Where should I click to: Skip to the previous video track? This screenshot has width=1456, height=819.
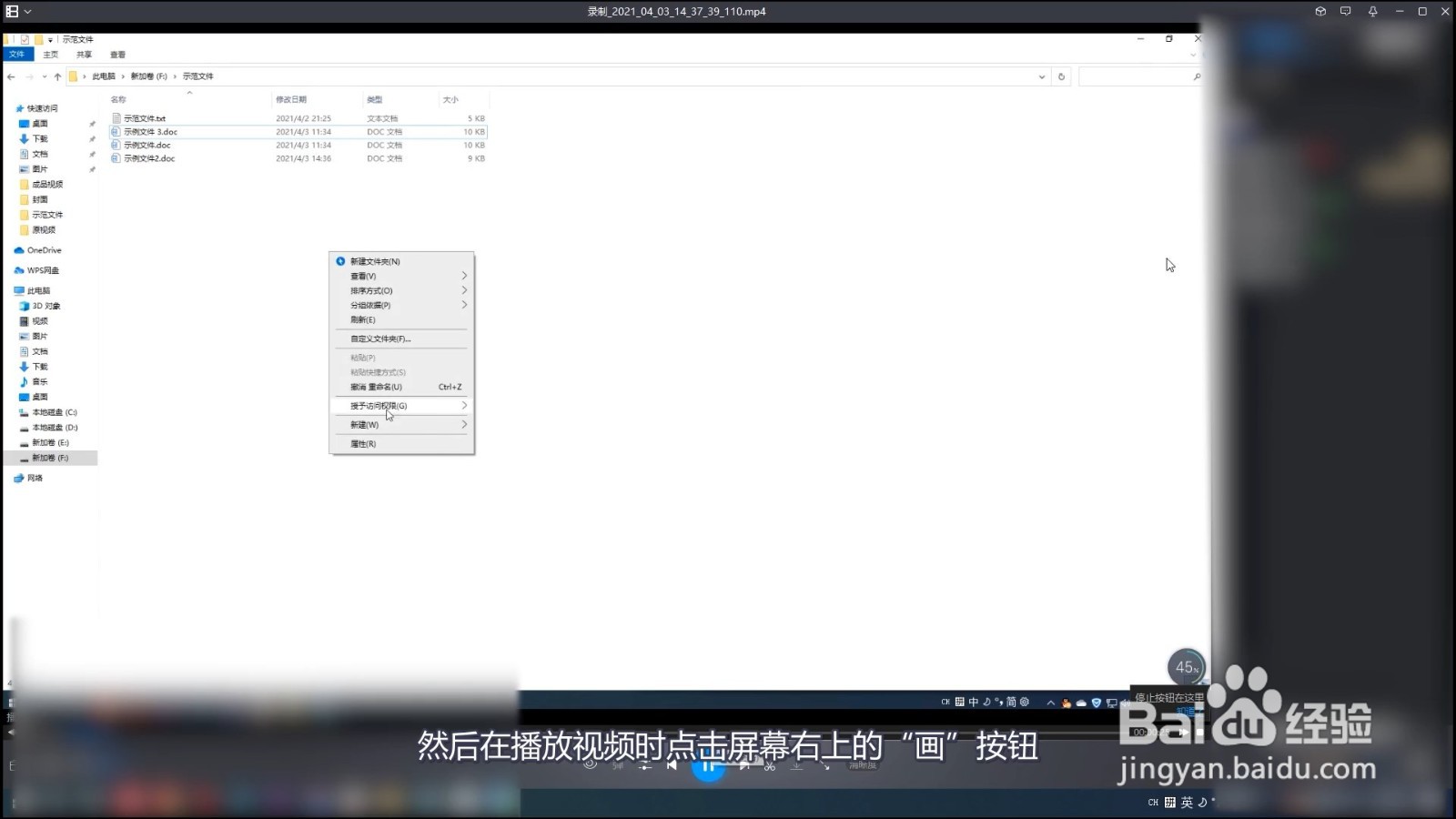pyautogui.click(x=672, y=766)
